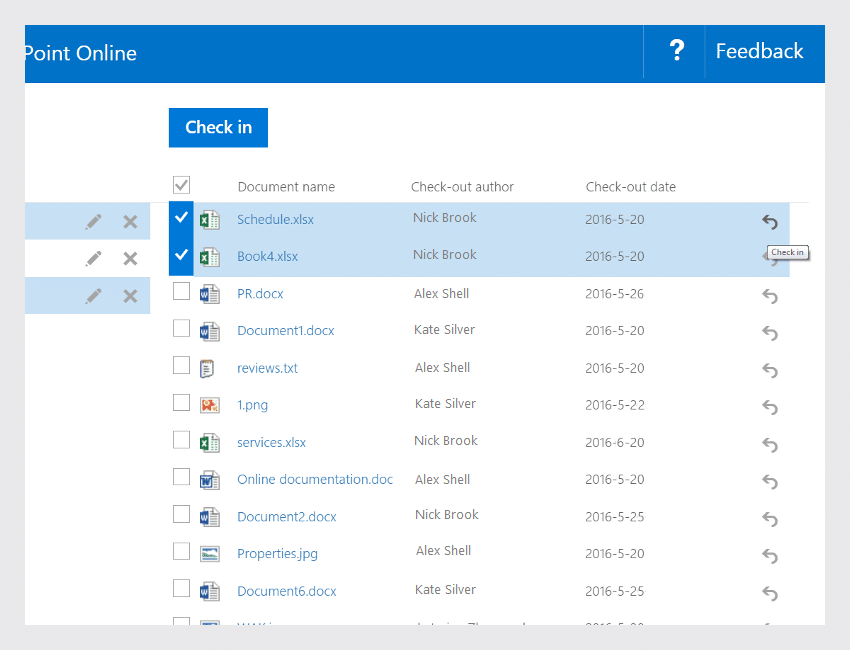This screenshot has height=650, width=850.
Task: Open the Schedule.xlsx document link
Action: pyautogui.click(x=275, y=220)
